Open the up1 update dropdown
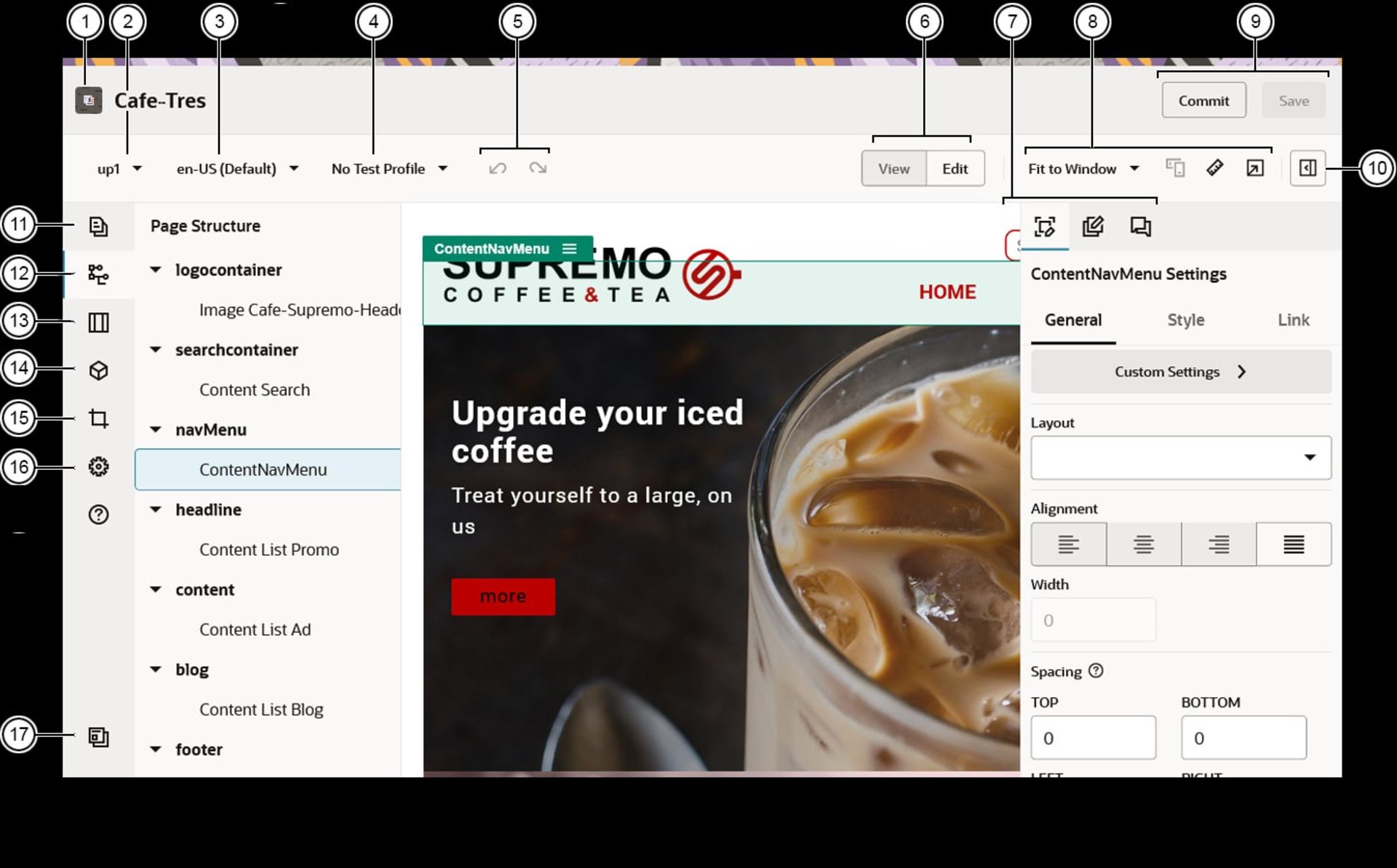This screenshot has height=868, width=1397. tap(119, 169)
